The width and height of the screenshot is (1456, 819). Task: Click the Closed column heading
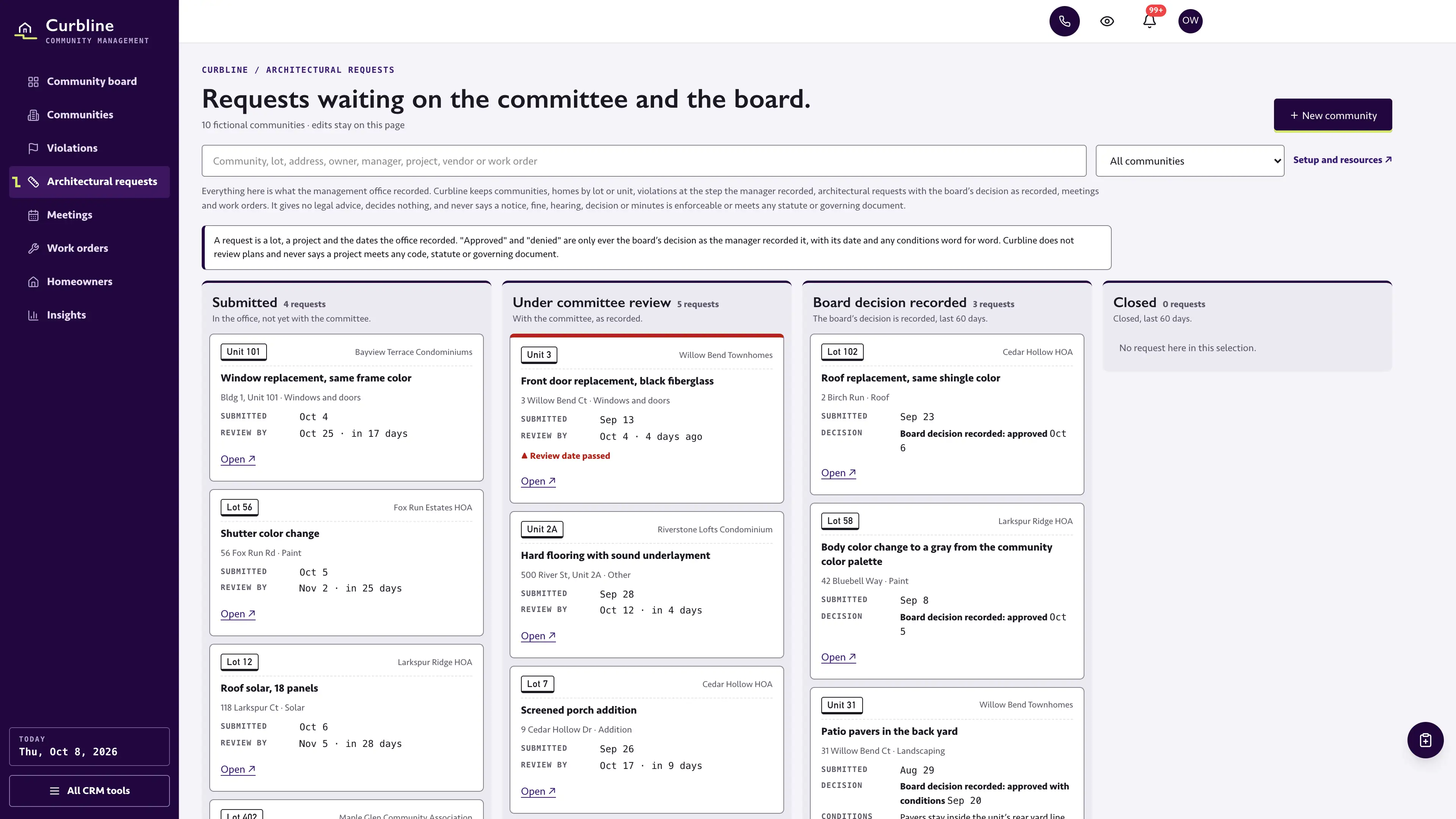pyautogui.click(x=1134, y=303)
